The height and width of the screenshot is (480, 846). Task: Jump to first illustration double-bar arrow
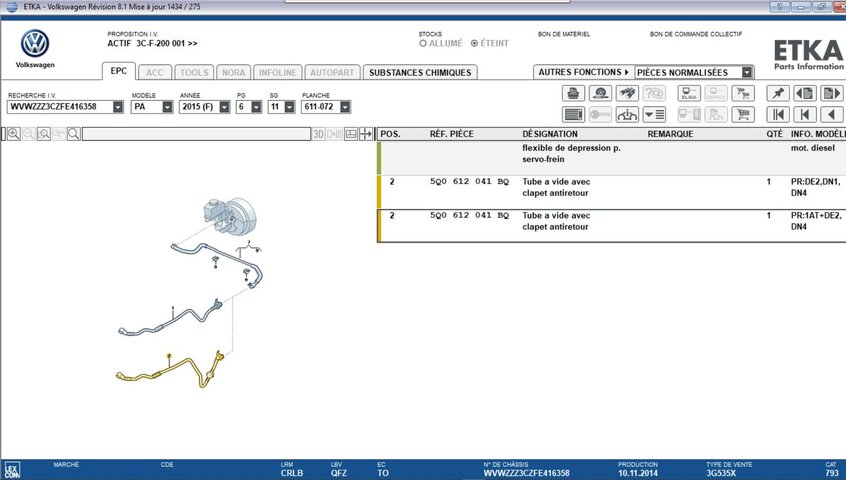tap(778, 114)
